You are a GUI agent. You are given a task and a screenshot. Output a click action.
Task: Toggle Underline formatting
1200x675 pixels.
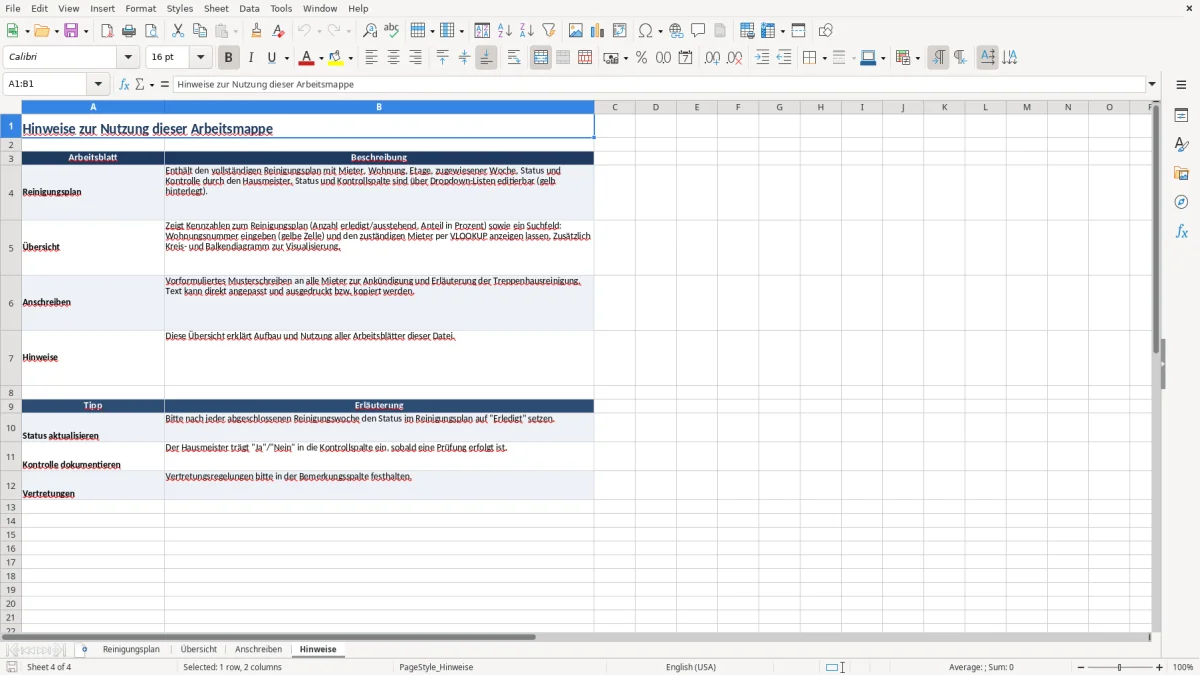click(271, 58)
